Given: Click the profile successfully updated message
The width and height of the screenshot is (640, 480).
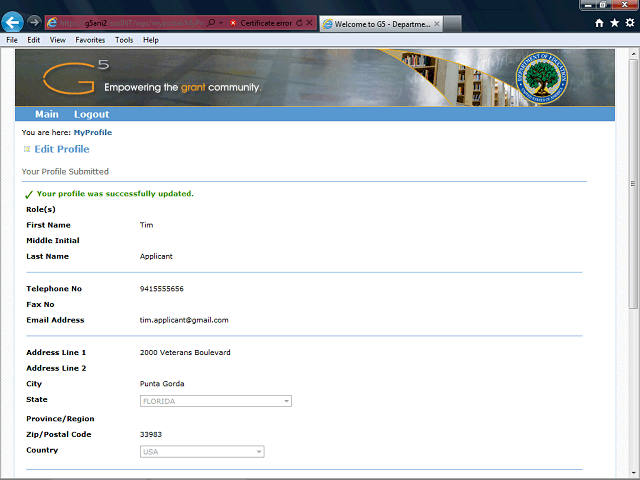Looking at the screenshot, I should click(115, 193).
